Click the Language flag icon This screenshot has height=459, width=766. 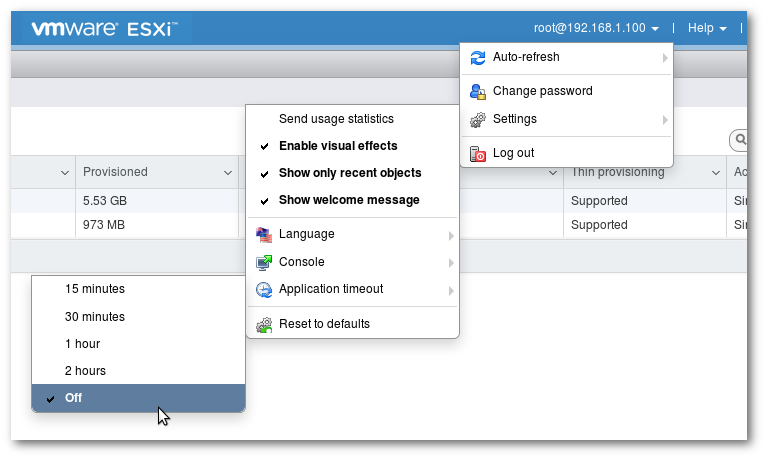[x=264, y=235]
